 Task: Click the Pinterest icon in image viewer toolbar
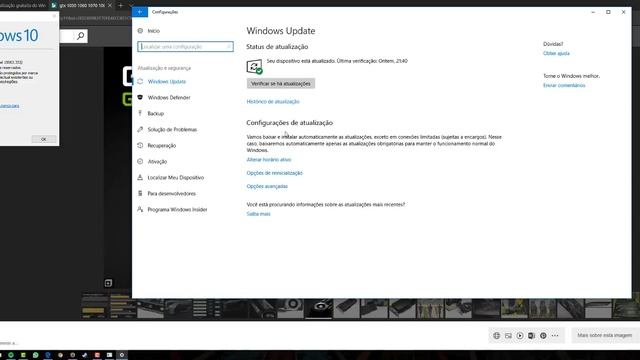[543, 336]
